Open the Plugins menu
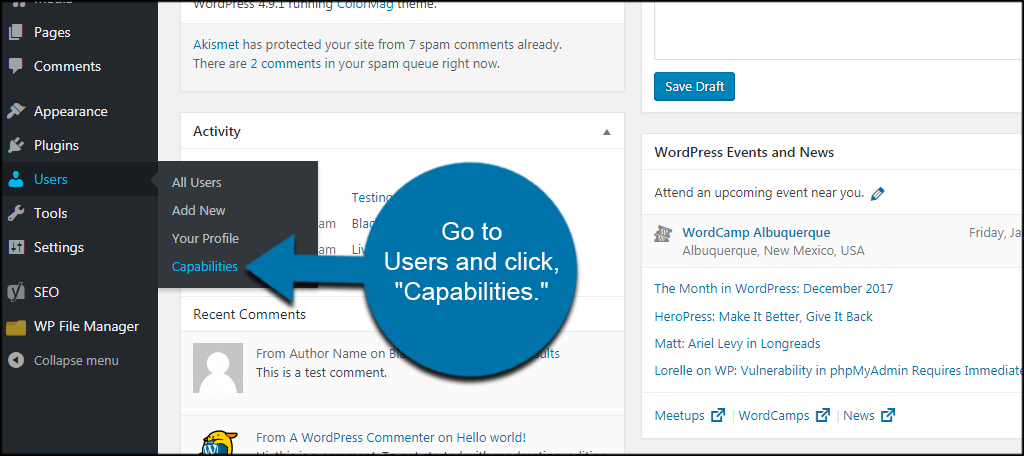The width and height of the screenshot is (1024, 456). click(x=56, y=145)
